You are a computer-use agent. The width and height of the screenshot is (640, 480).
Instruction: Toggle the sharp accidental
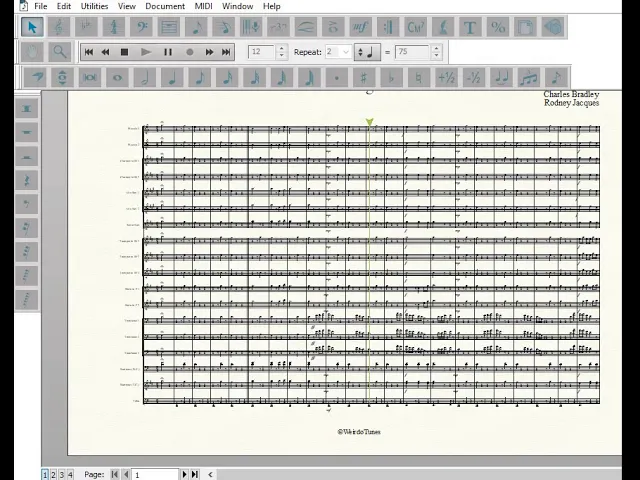364,77
